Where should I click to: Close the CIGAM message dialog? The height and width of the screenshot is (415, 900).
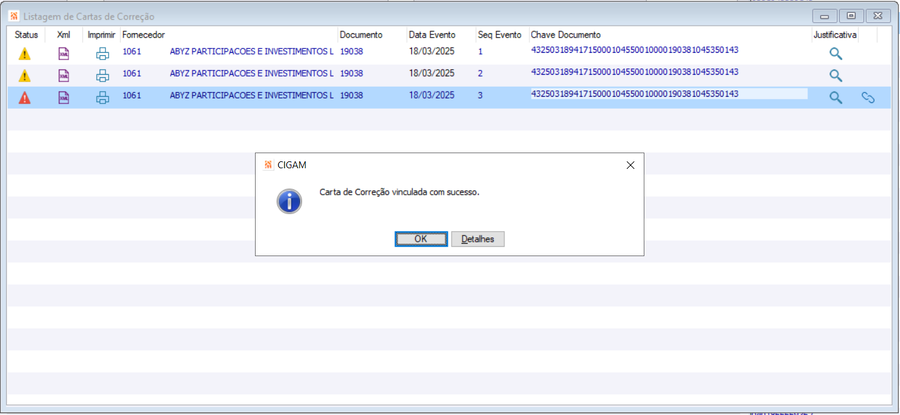pyautogui.click(x=630, y=165)
